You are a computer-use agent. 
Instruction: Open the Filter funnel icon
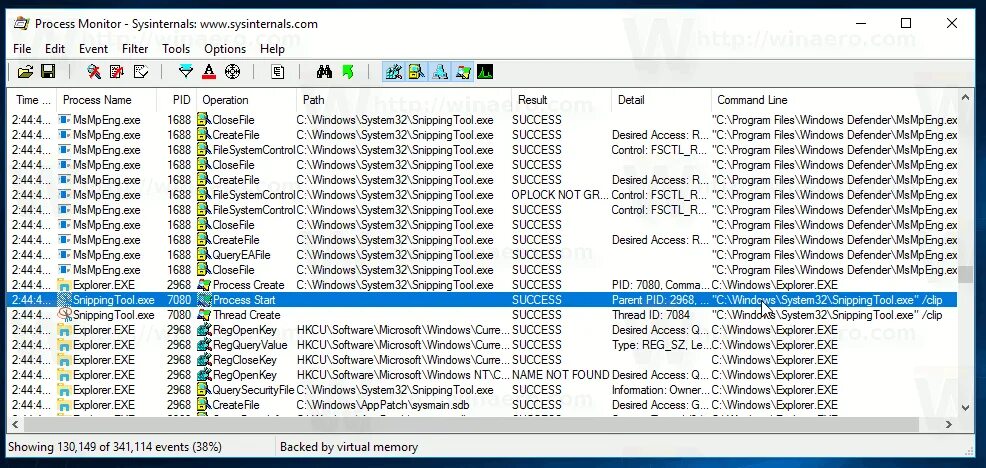[x=186, y=72]
